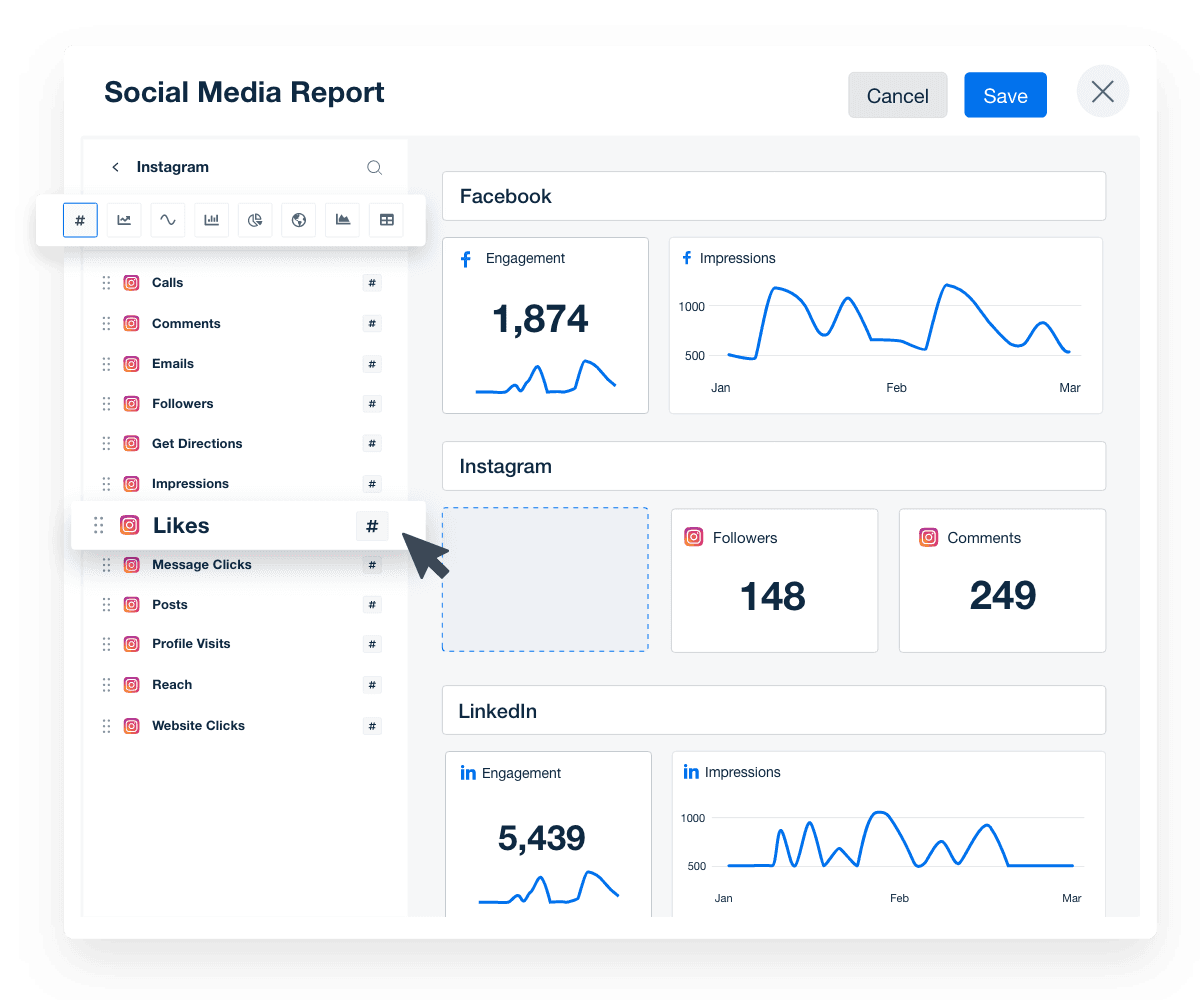Toggle the number format on the Reach metric
Image resolution: width=1200 pixels, height=1000 pixels.
point(372,685)
